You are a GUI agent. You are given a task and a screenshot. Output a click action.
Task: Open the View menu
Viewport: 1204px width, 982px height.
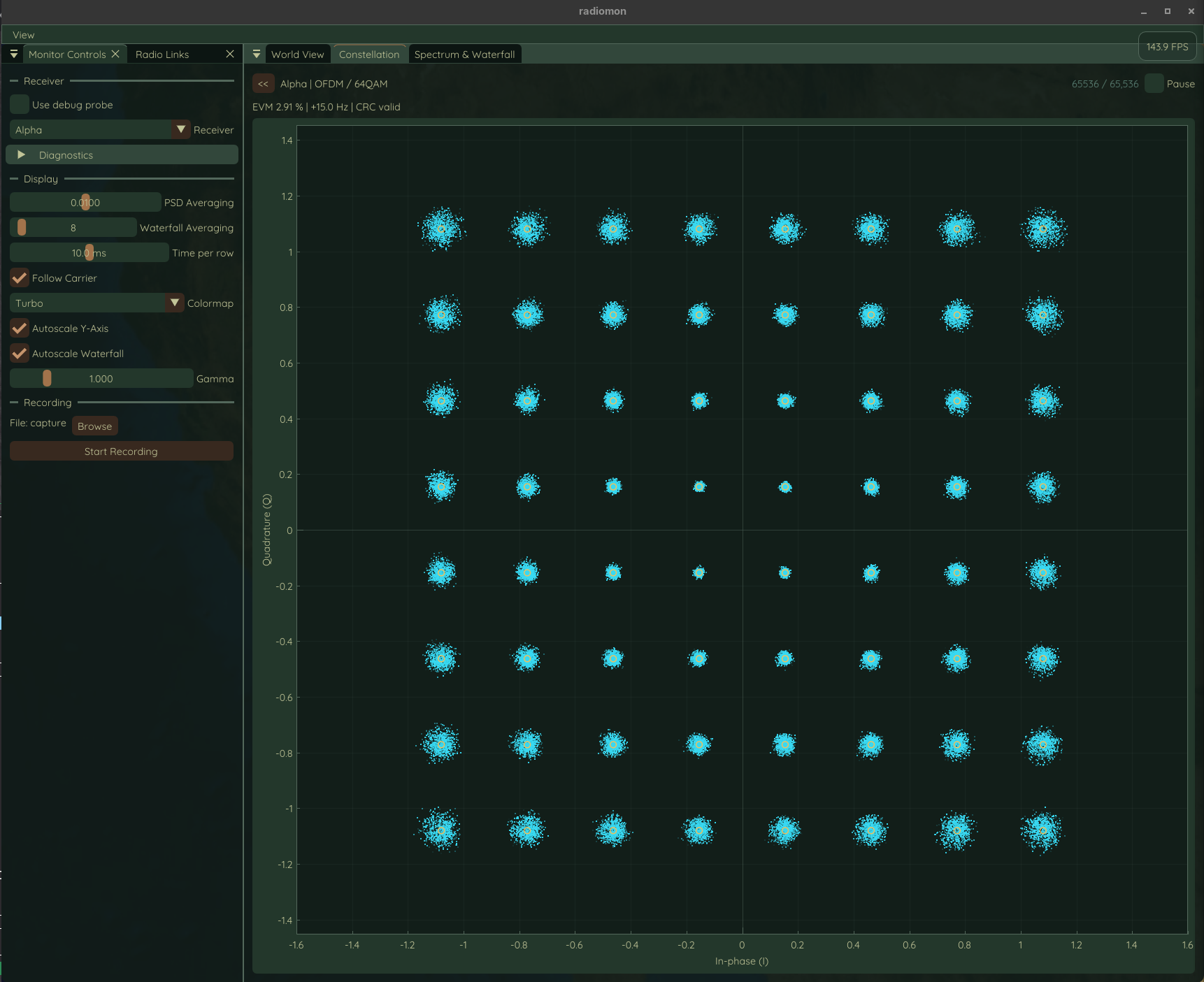click(x=23, y=35)
